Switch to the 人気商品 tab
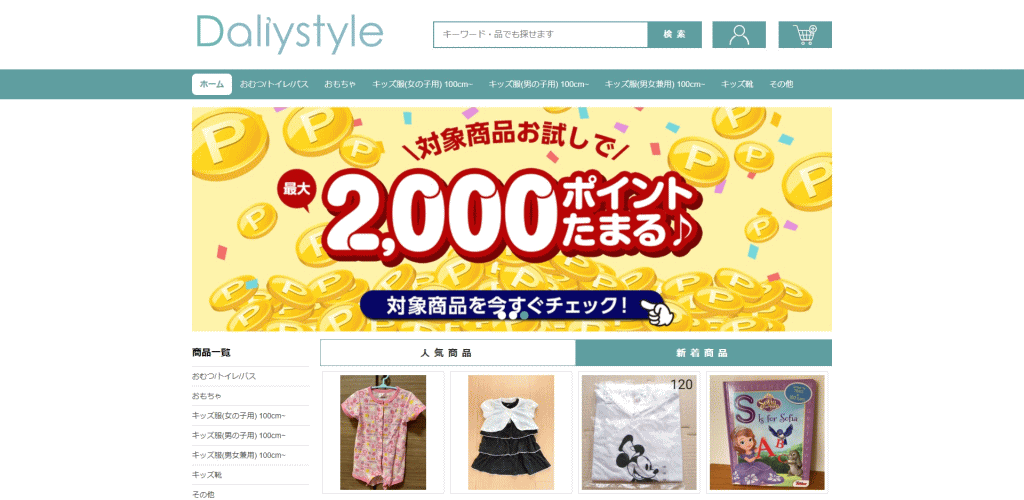Screen dimensions: 1024x500 pyautogui.click(x=447, y=353)
